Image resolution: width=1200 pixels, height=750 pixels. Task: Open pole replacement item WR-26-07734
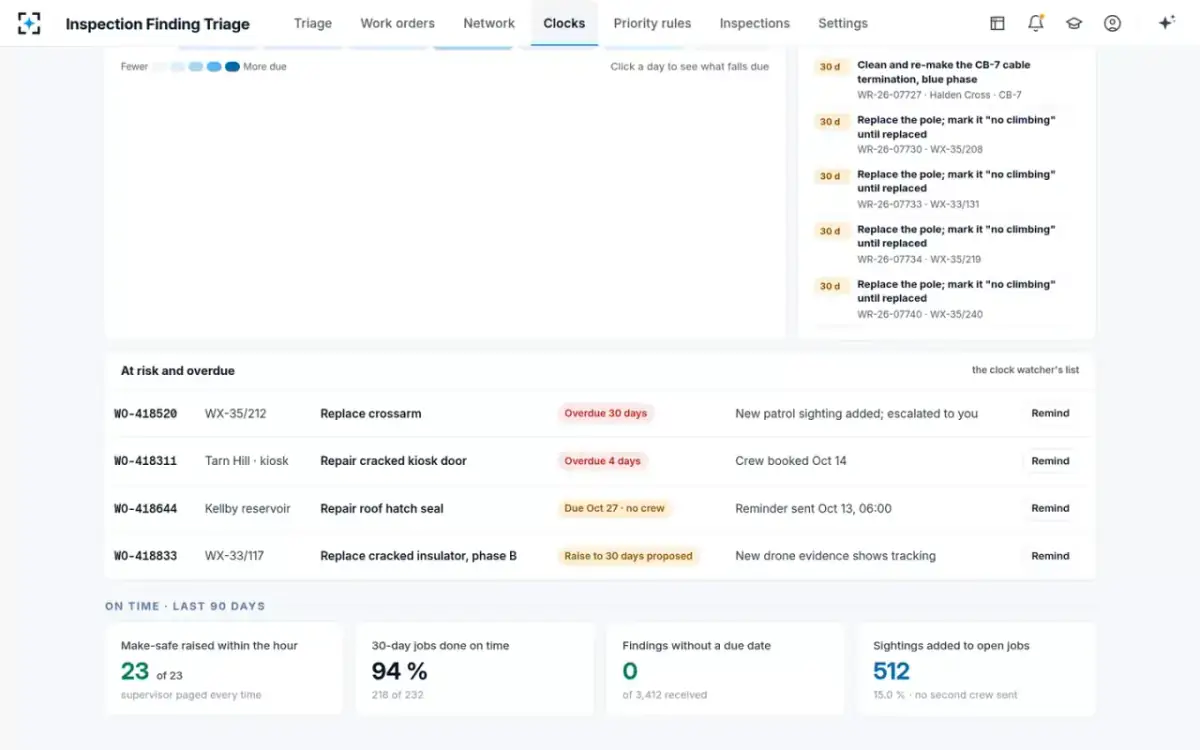[x=946, y=244]
